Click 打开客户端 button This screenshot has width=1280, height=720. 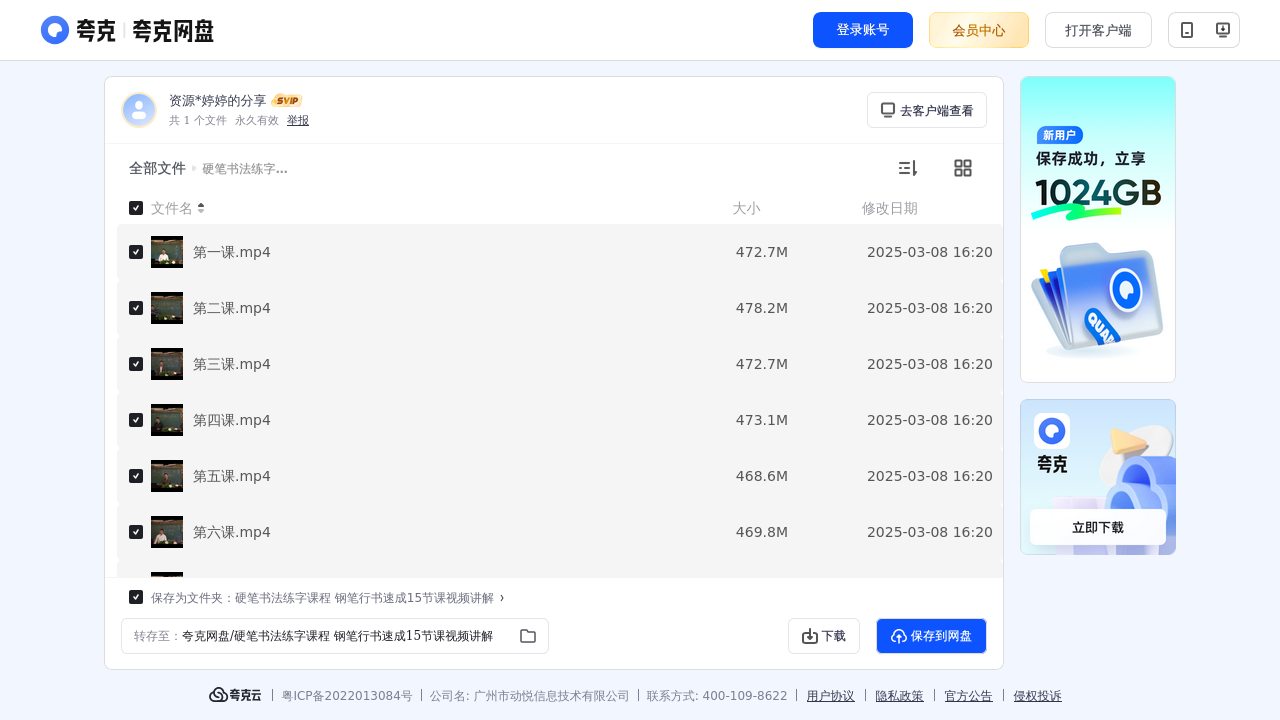1098,30
